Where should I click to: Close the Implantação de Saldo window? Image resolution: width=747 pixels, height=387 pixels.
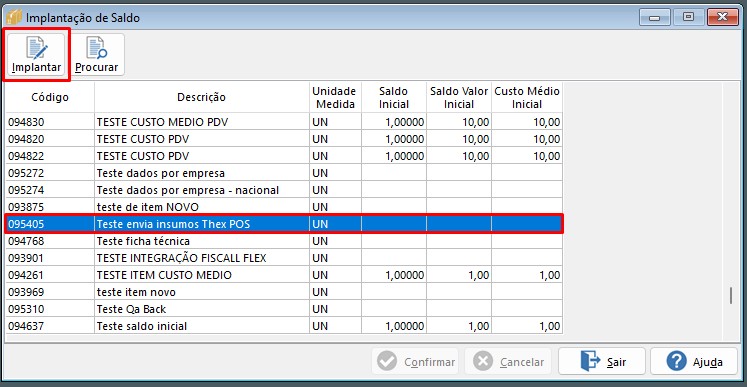723,17
